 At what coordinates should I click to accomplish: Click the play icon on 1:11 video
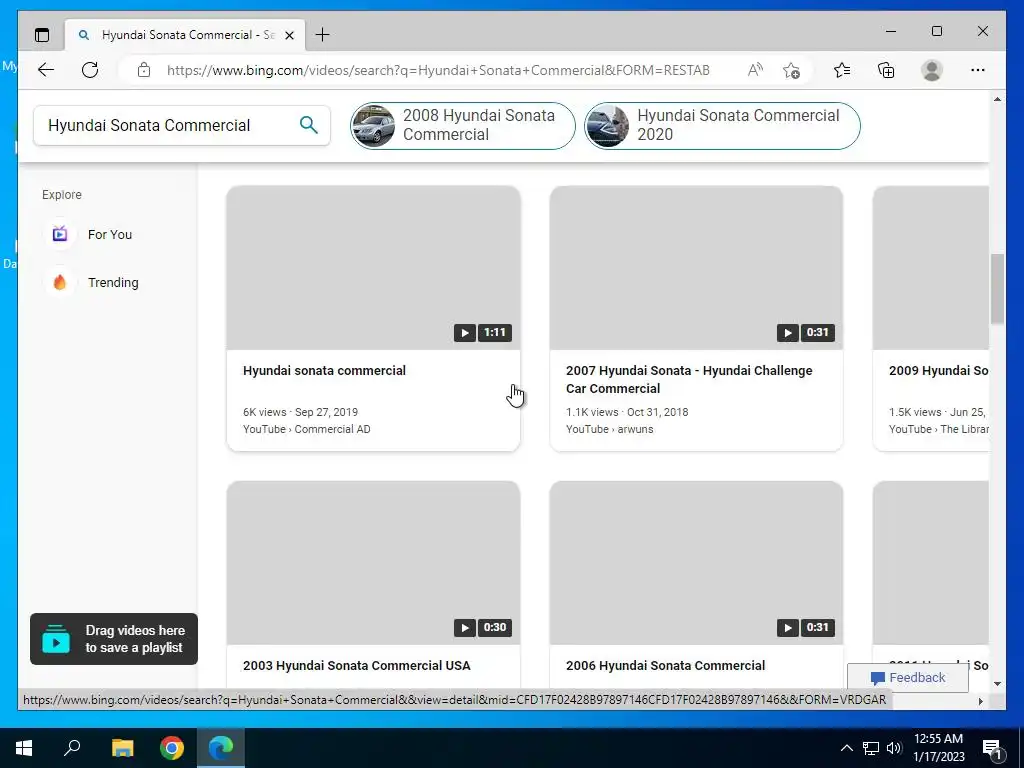(x=464, y=332)
